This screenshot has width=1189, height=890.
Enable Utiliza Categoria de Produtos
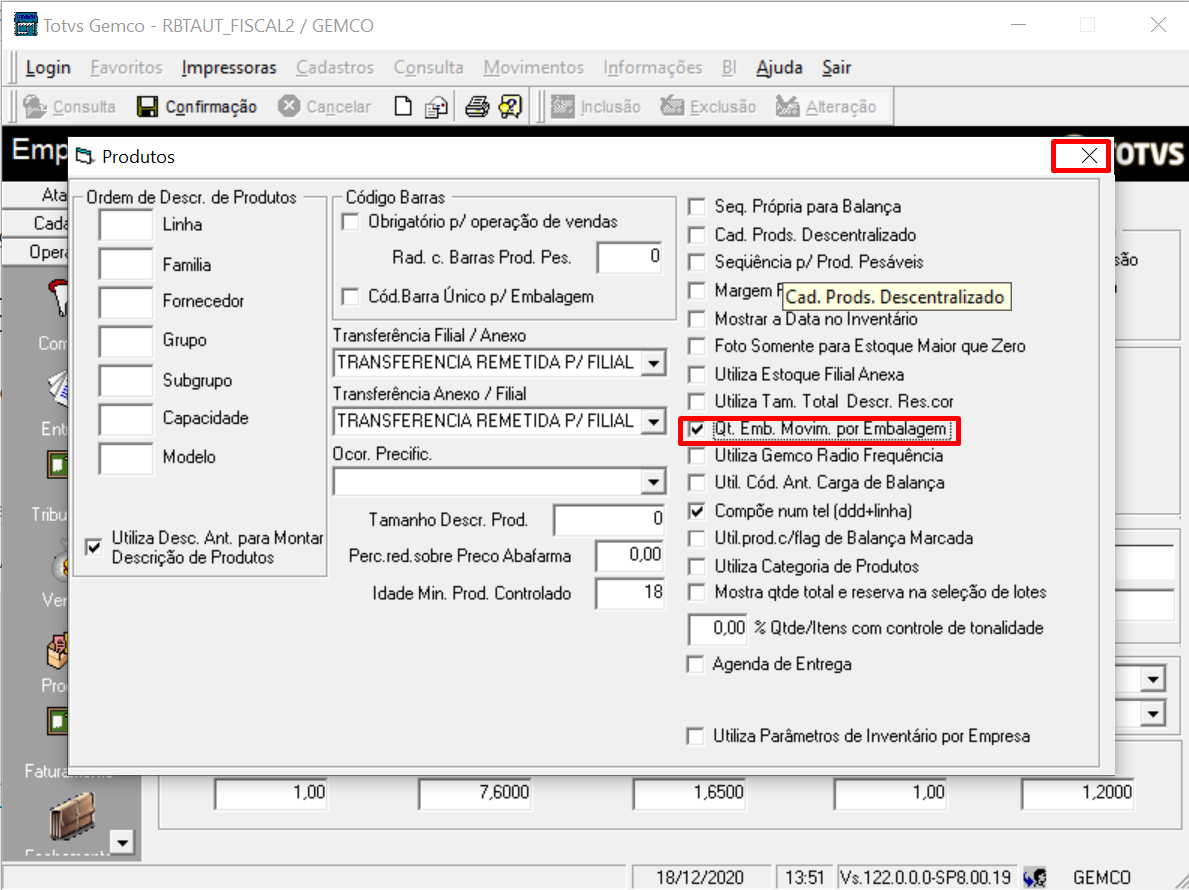(x=696, y=566)
